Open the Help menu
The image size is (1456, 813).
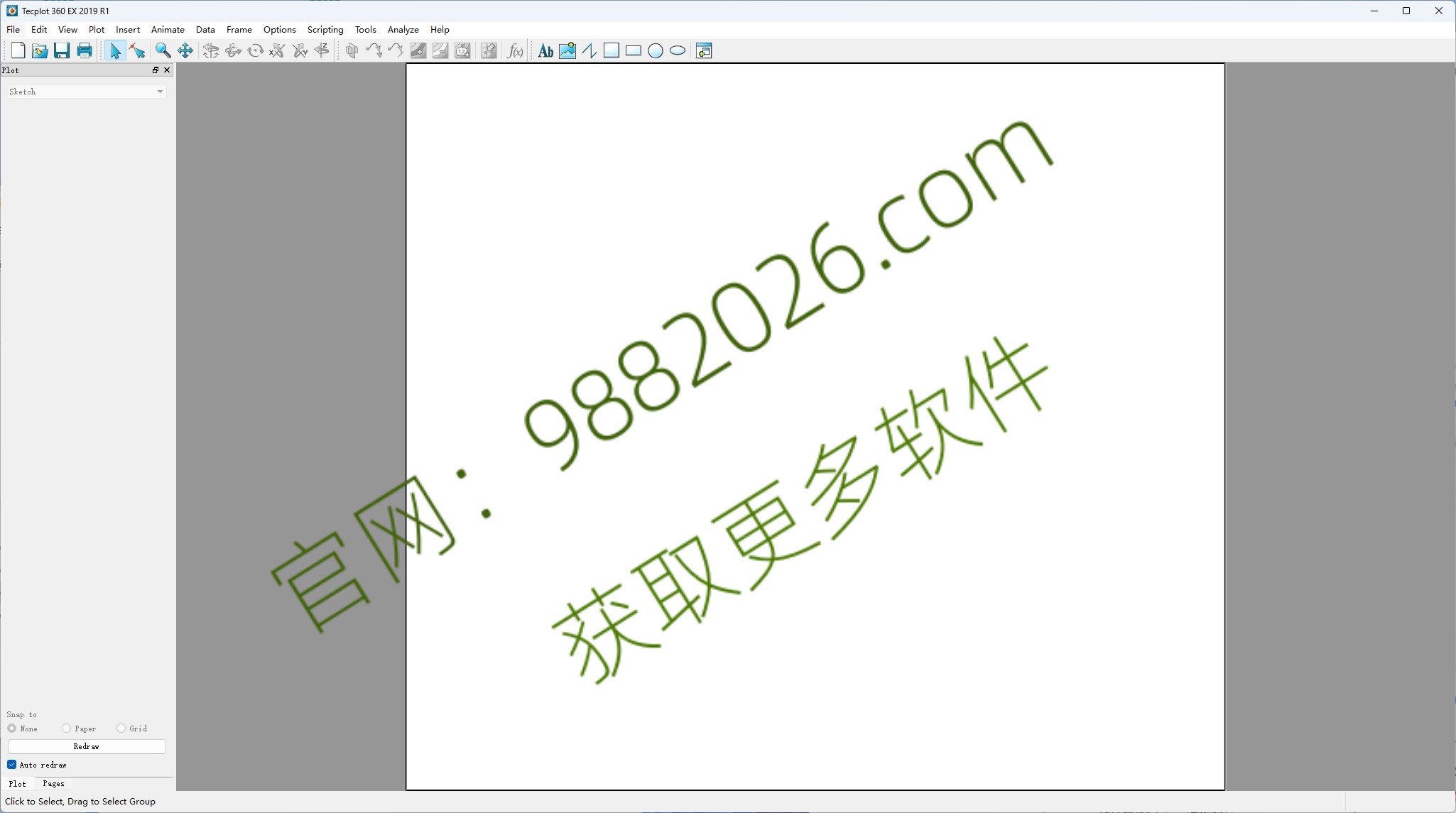pyautogui.click(x=440, y=29)
